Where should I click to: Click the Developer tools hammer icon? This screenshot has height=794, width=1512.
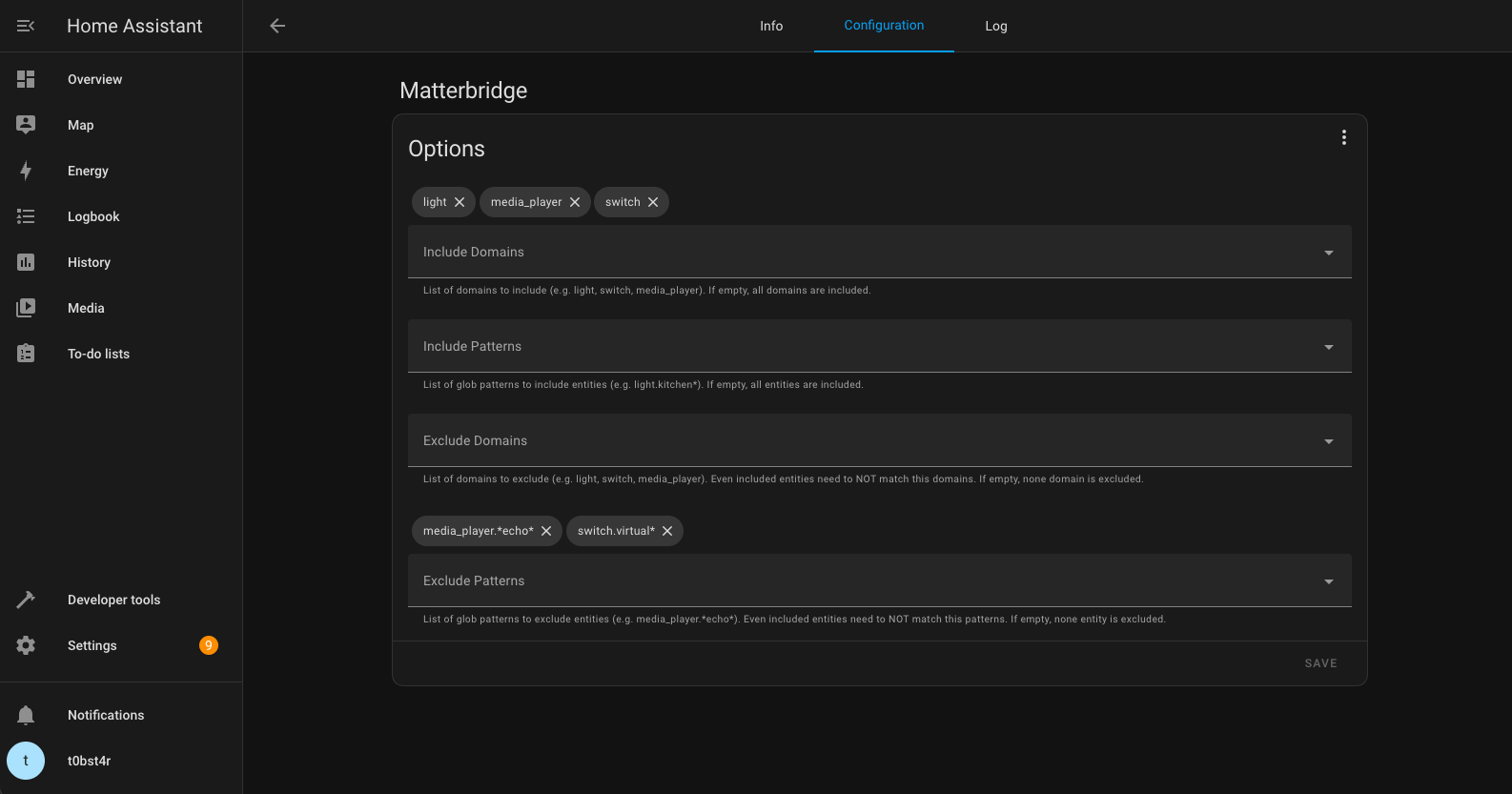pyautogui.click(x=26, y=600)
